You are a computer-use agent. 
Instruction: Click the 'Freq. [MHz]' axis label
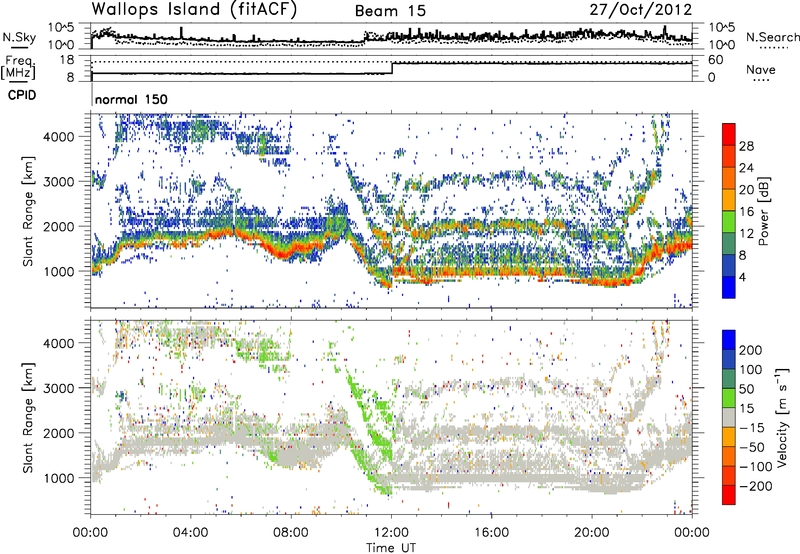19,67
